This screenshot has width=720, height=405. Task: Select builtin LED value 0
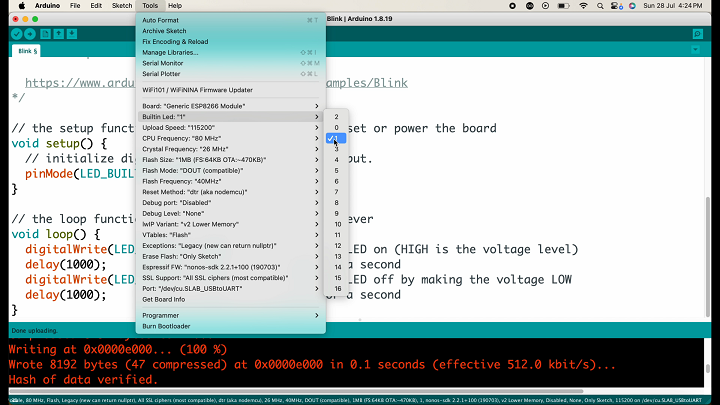[x=336, y=128]
